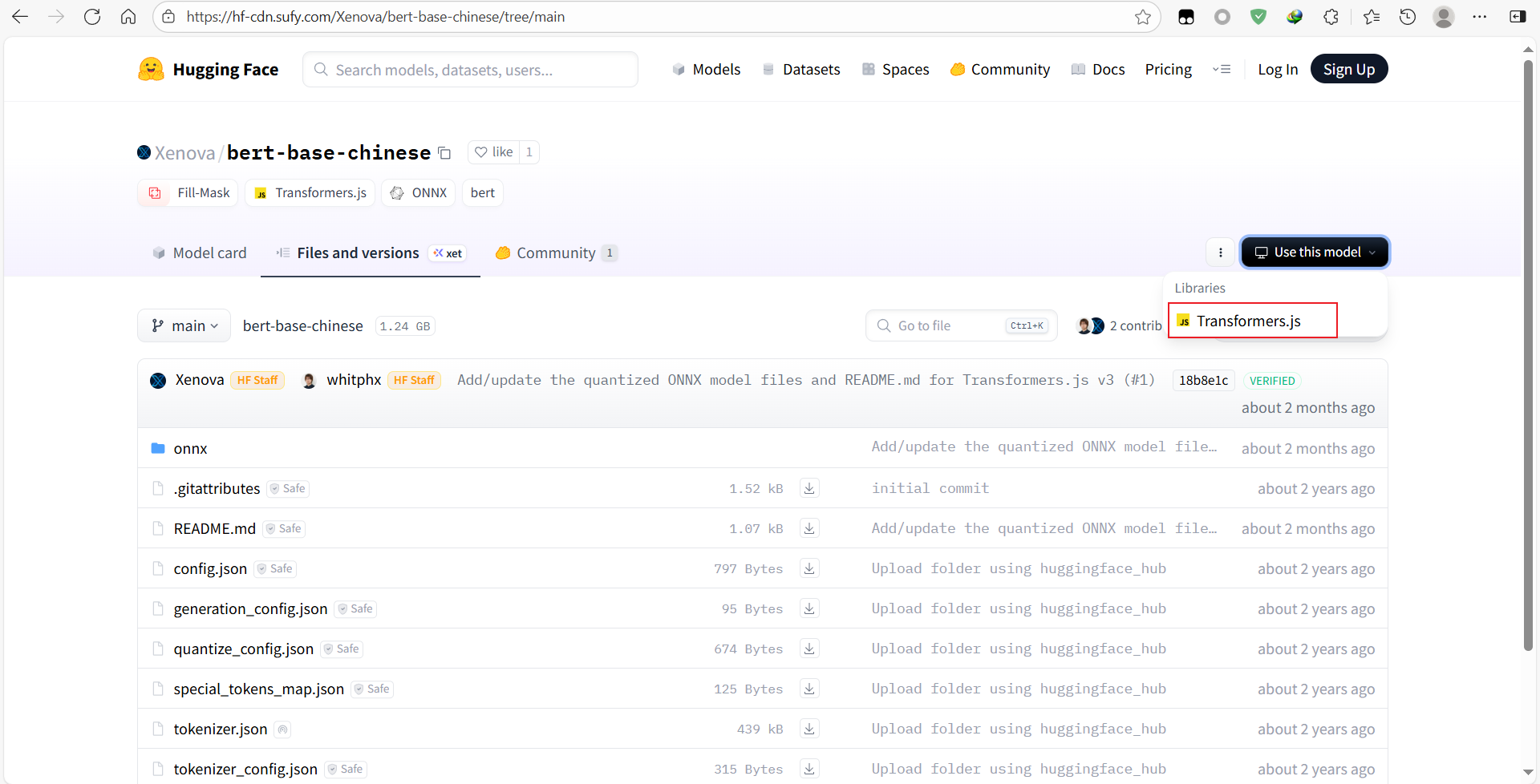Download tokenizer_config.json file
The height and width of the screenshot is (784, 1540).
[809, 769]
